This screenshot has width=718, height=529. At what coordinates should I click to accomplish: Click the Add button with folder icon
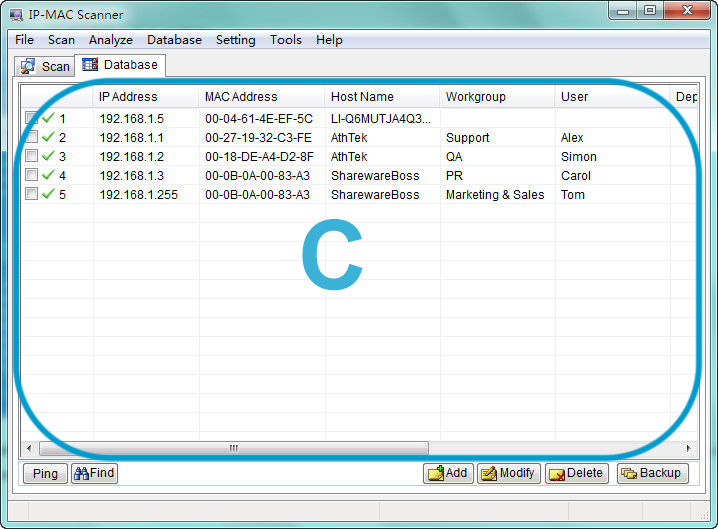click(448, 473)
